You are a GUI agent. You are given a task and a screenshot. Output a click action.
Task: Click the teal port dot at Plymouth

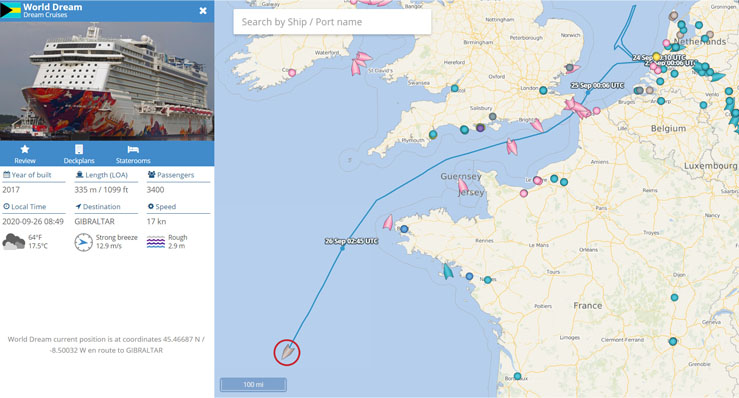[433, 134]
